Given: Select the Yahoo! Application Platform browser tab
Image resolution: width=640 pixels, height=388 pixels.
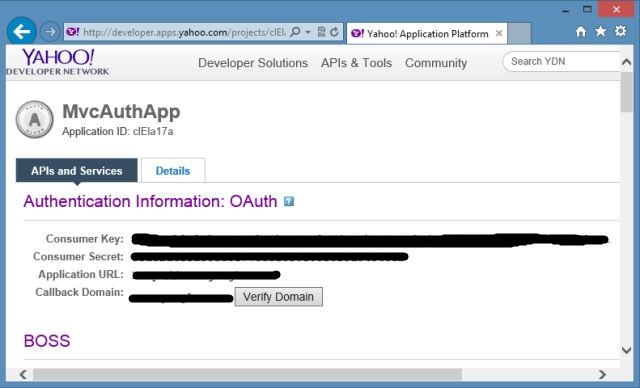Looking at the screenshot, I should [x=427, y=33].
